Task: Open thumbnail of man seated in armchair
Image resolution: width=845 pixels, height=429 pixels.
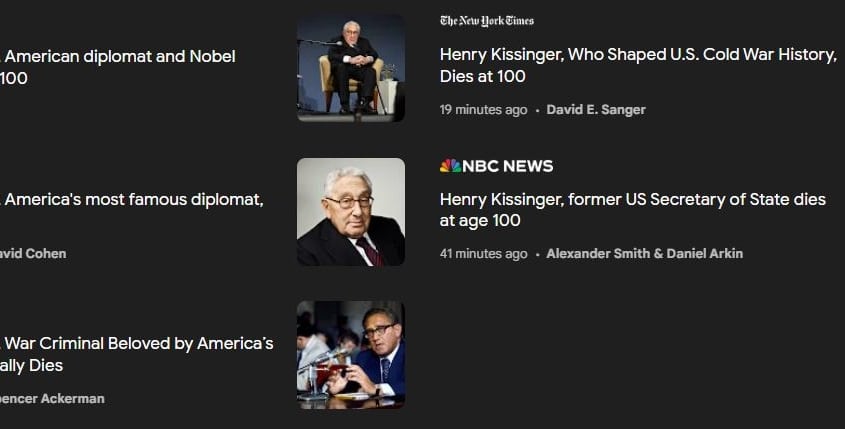Action: point(351,68)
